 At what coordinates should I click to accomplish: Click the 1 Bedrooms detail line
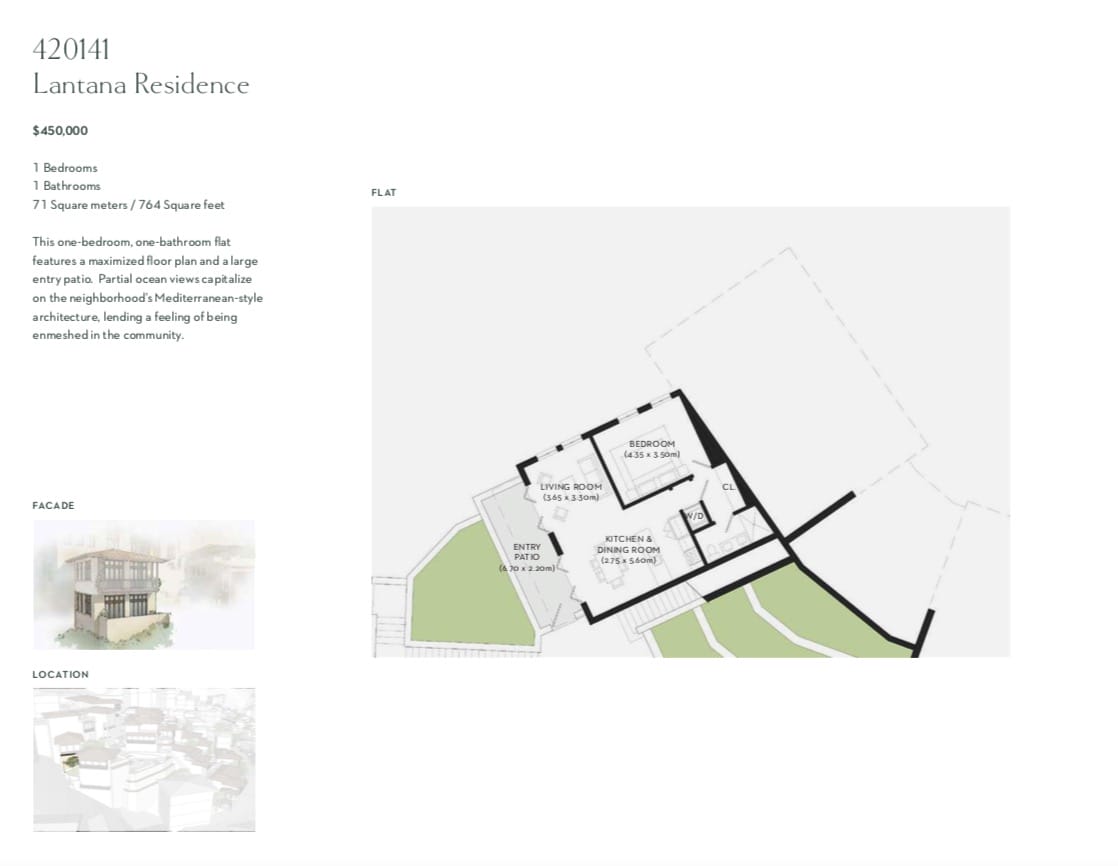click(x=65, y=168)
